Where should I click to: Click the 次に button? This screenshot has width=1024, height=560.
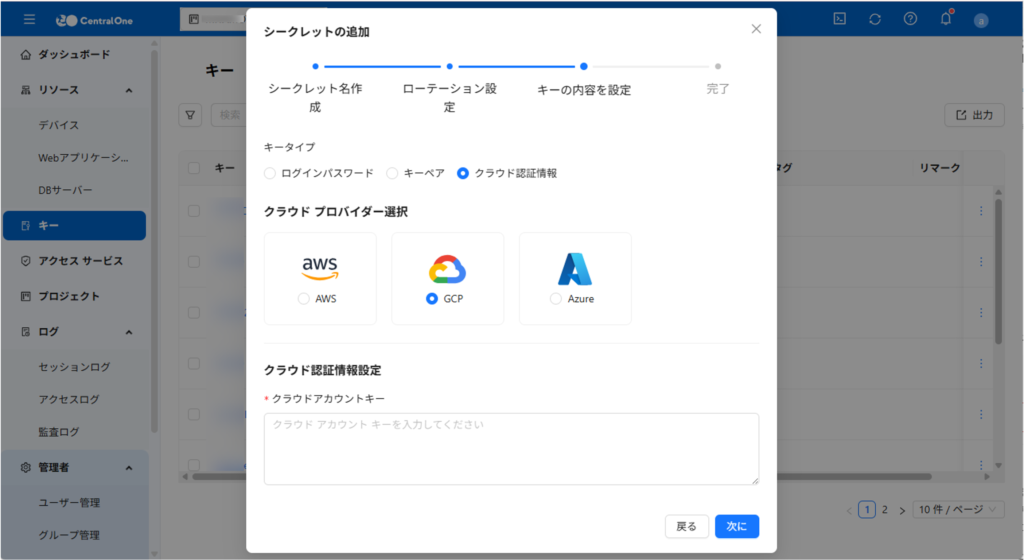pyautogui.click(x=737, y=526)
